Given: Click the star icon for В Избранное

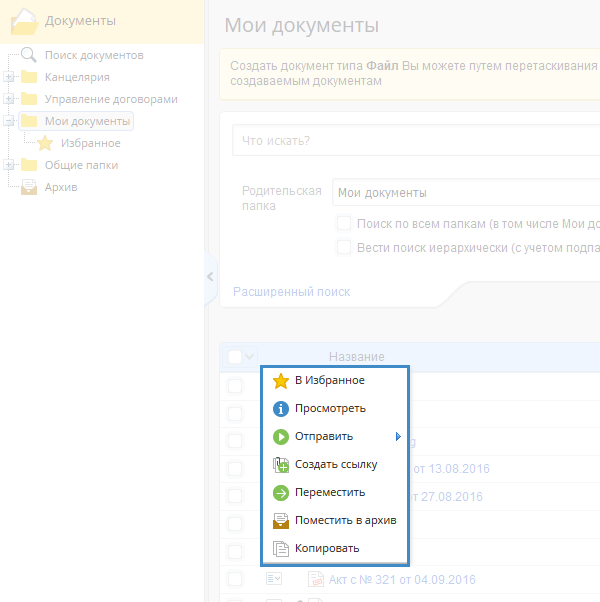Looking at the screenshot, I should click(x=281, y=381).
